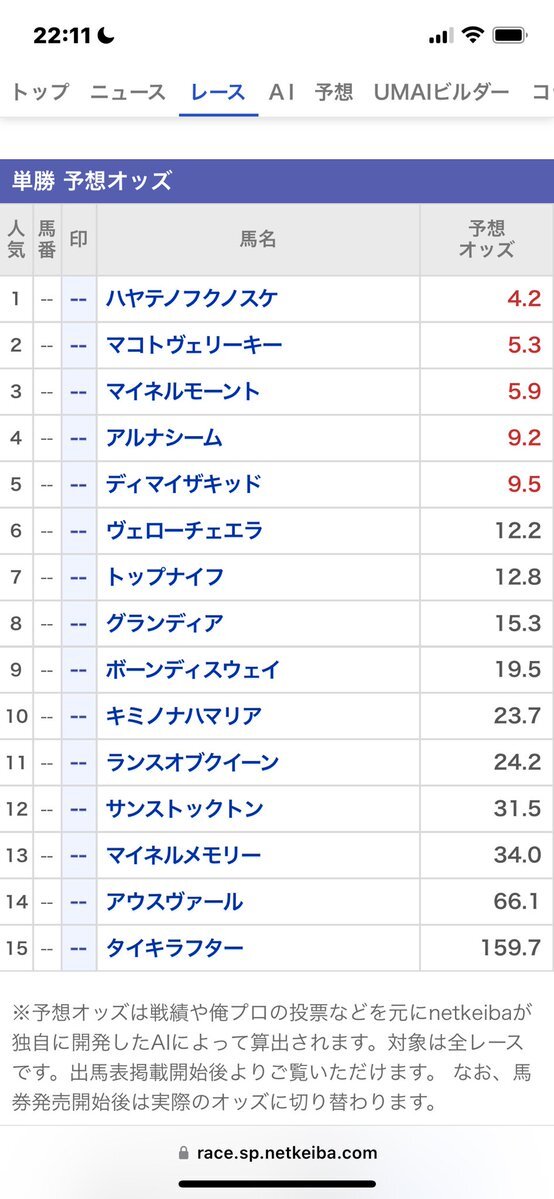Open horse ランスオブクイーン link
554x1199 pixels.
(x=192, y=762)
